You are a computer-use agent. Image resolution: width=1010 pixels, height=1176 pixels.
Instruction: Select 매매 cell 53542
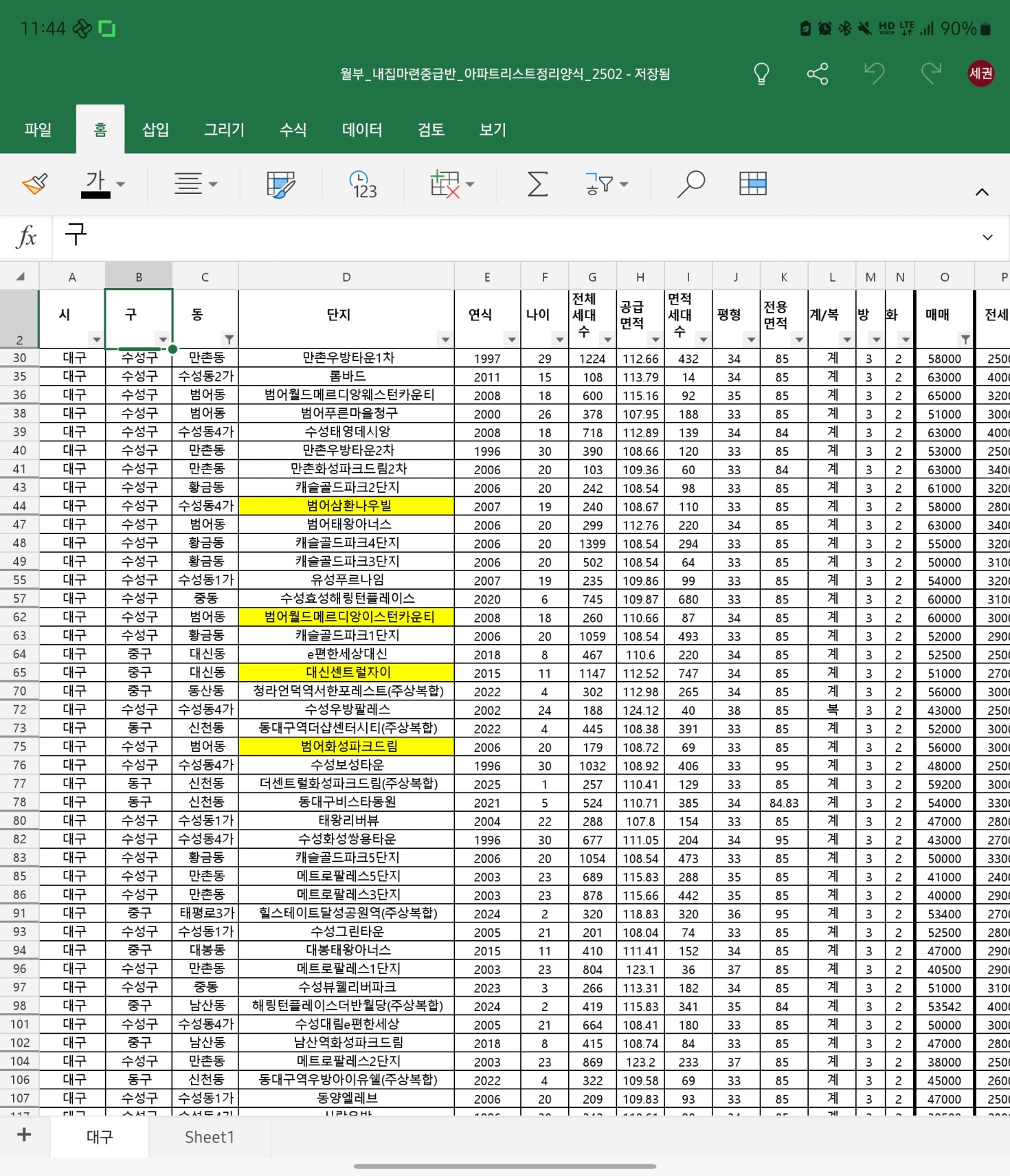pos(944,1007)
